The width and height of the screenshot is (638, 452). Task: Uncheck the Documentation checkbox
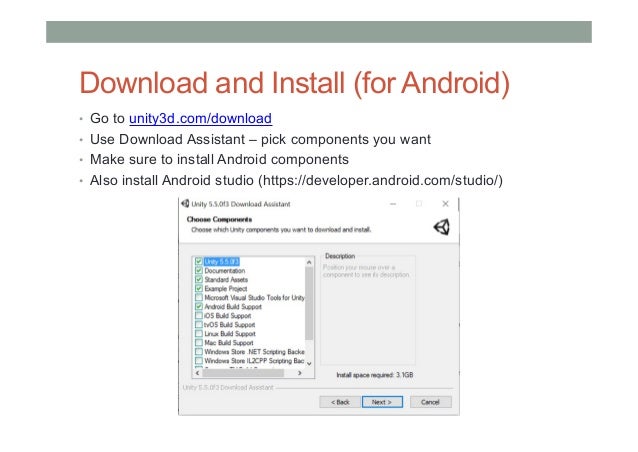[199, 270]
